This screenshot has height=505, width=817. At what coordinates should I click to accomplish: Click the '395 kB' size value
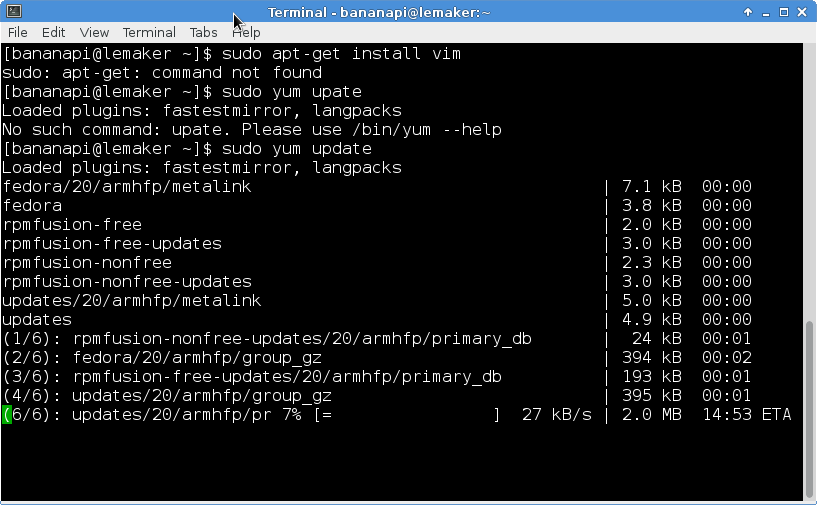pos(652,396)
